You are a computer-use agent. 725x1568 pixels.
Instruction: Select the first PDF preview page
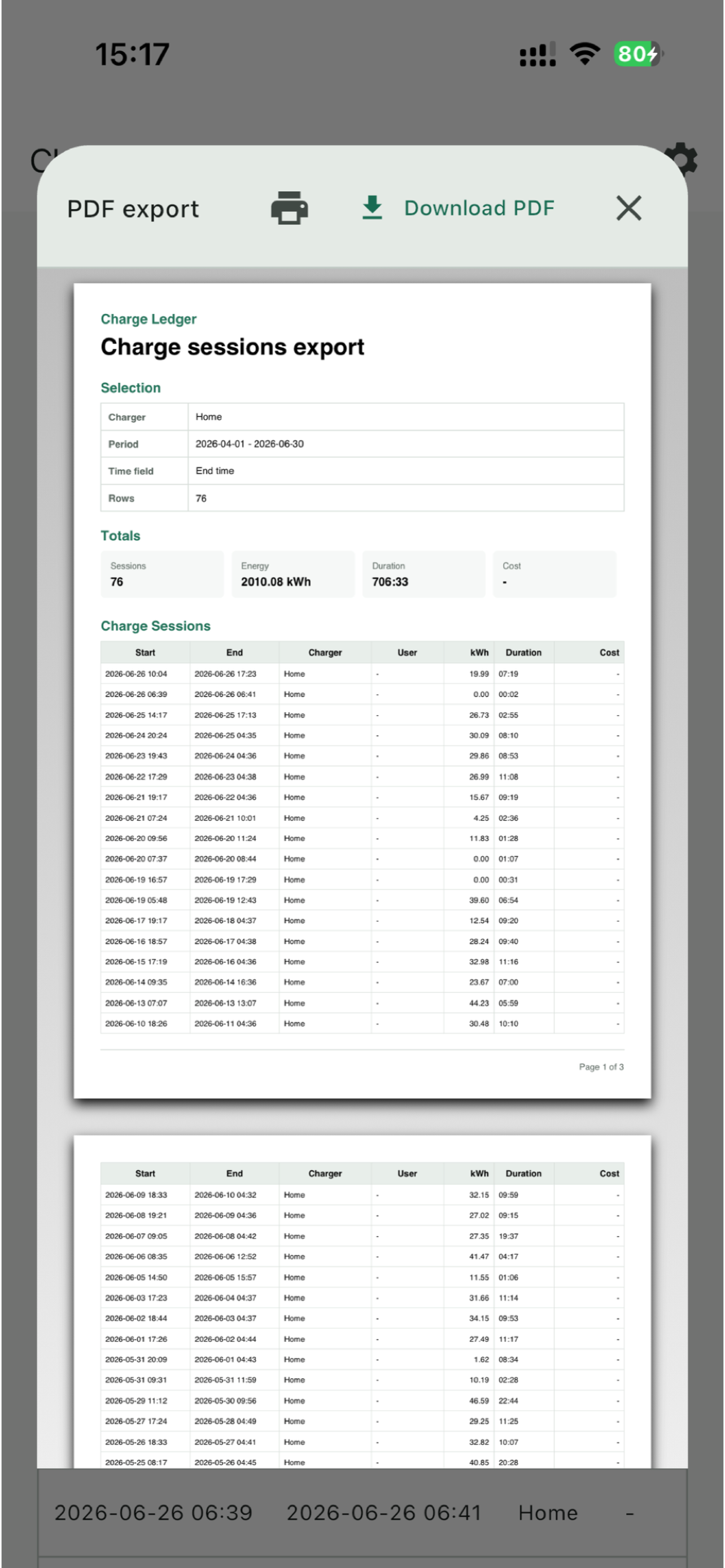pyautogui.click(x=362, y=690)
